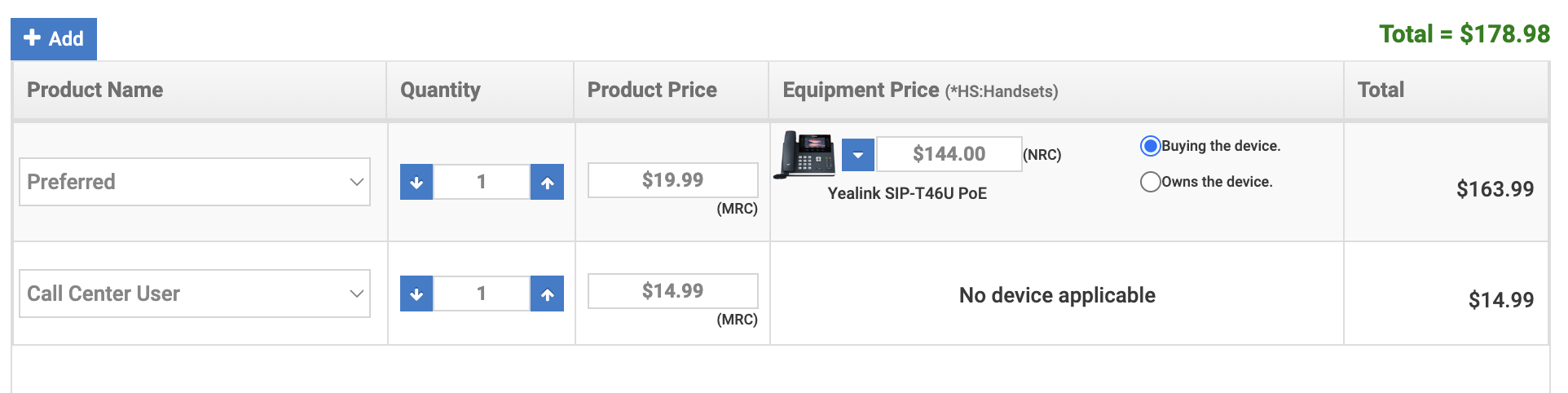Increase quantity for Preferred product
The height and width of the screenshot is (393, 1568).
[547, 182]
